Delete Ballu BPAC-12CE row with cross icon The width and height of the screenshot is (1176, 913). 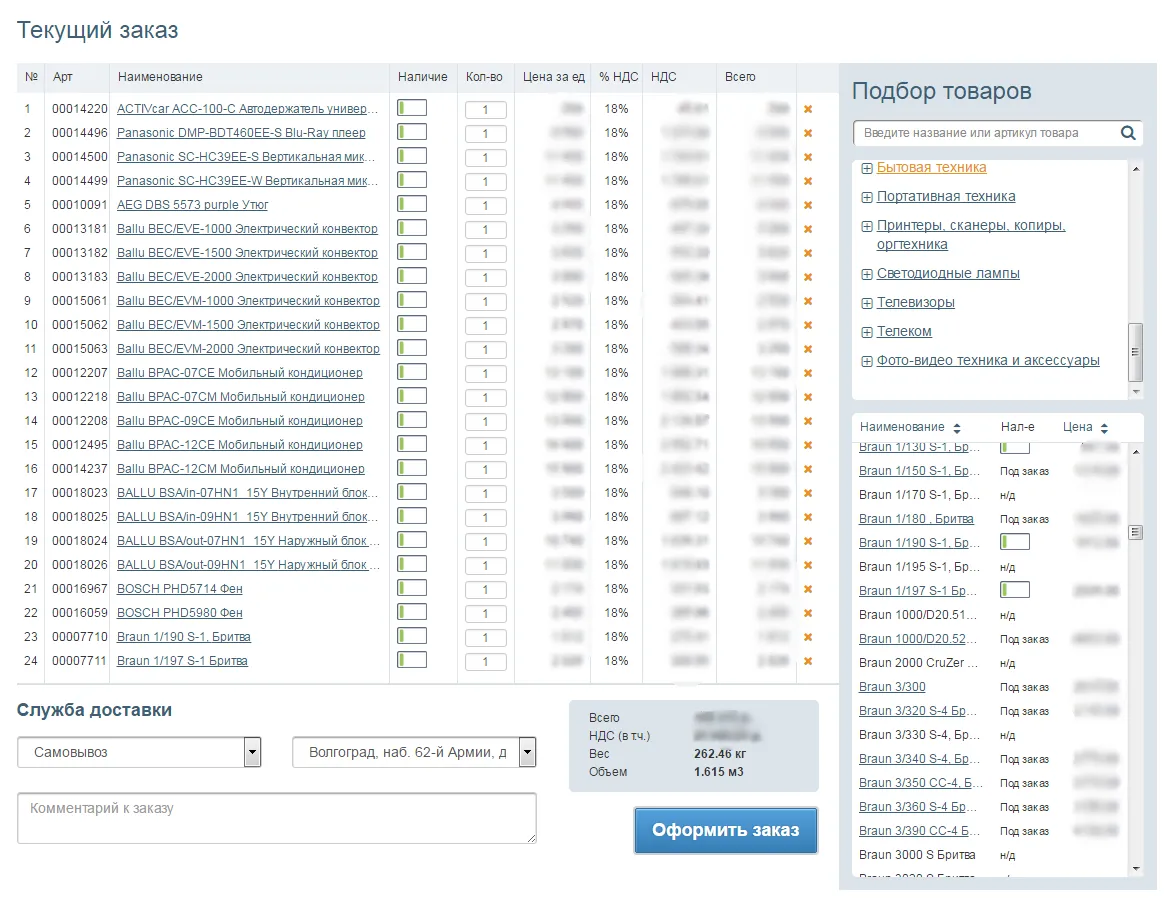tap(808, 446)
